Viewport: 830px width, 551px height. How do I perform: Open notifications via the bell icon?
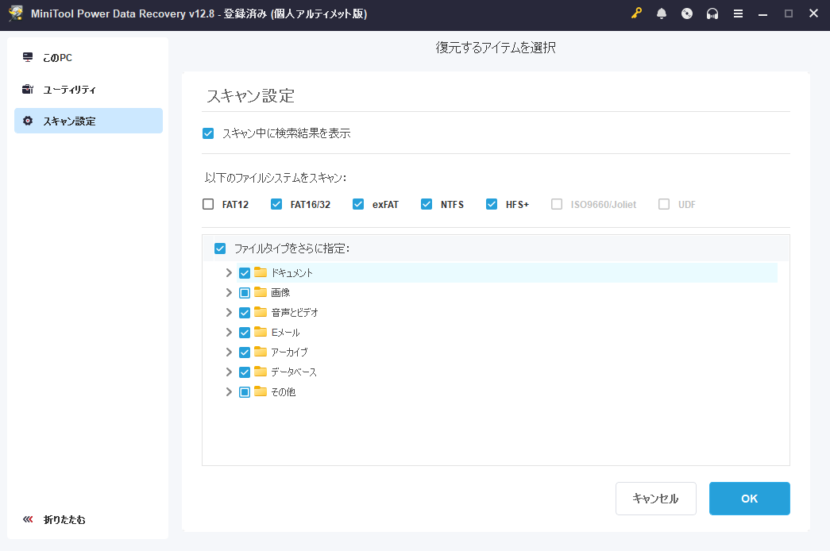661,13
